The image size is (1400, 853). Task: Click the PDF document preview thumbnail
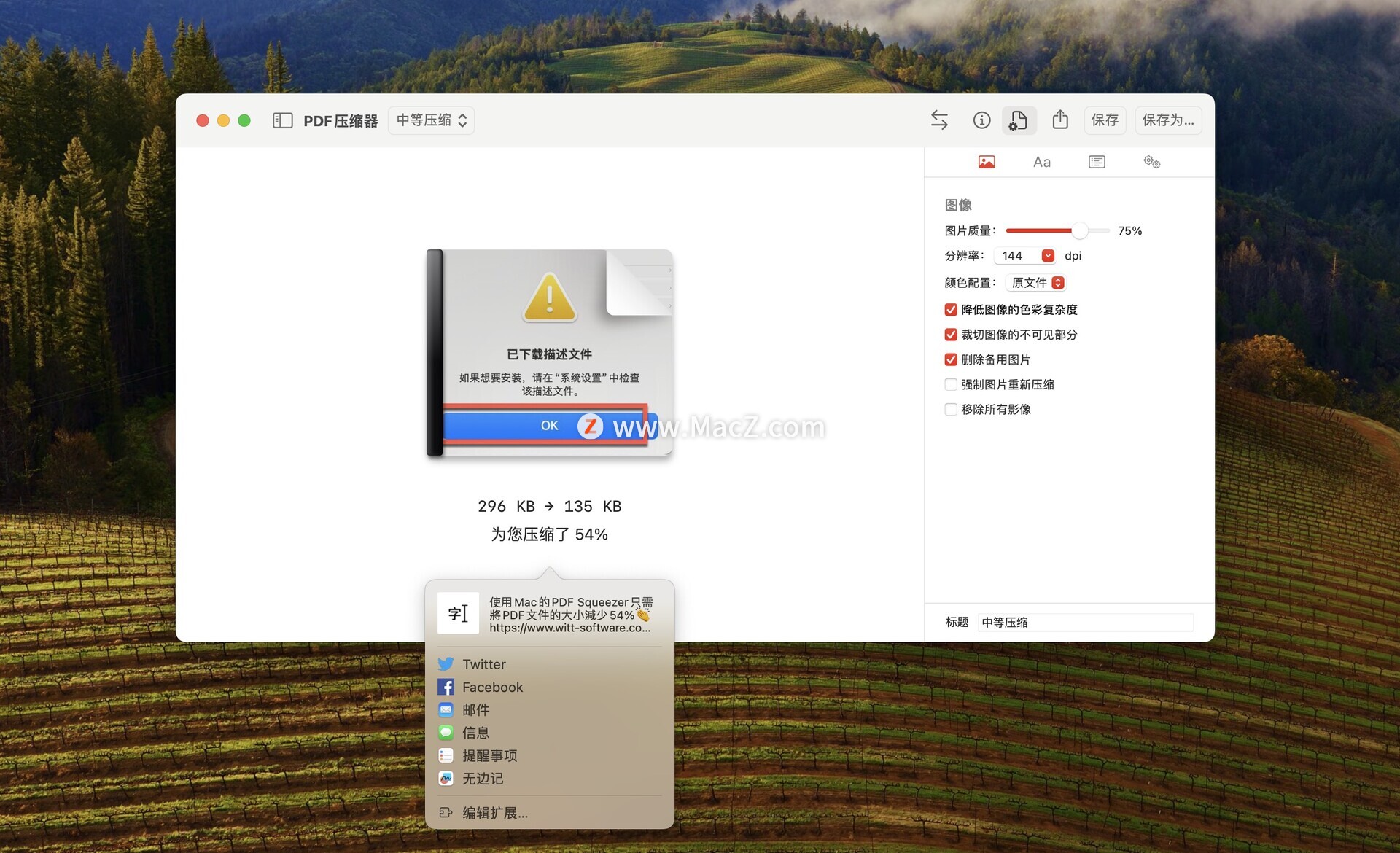(550, 353)
